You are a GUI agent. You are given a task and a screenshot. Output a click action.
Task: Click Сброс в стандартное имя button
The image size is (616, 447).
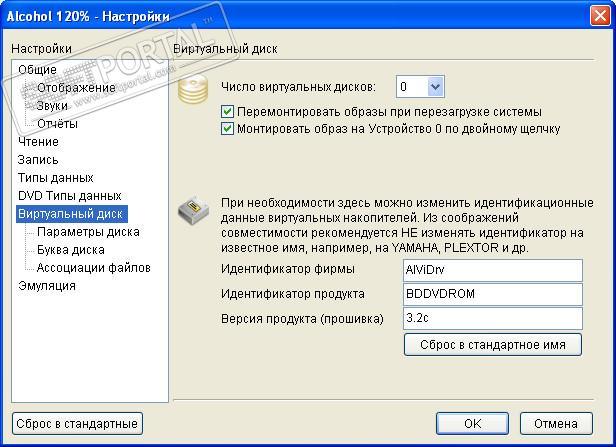(x=493, y=345)
